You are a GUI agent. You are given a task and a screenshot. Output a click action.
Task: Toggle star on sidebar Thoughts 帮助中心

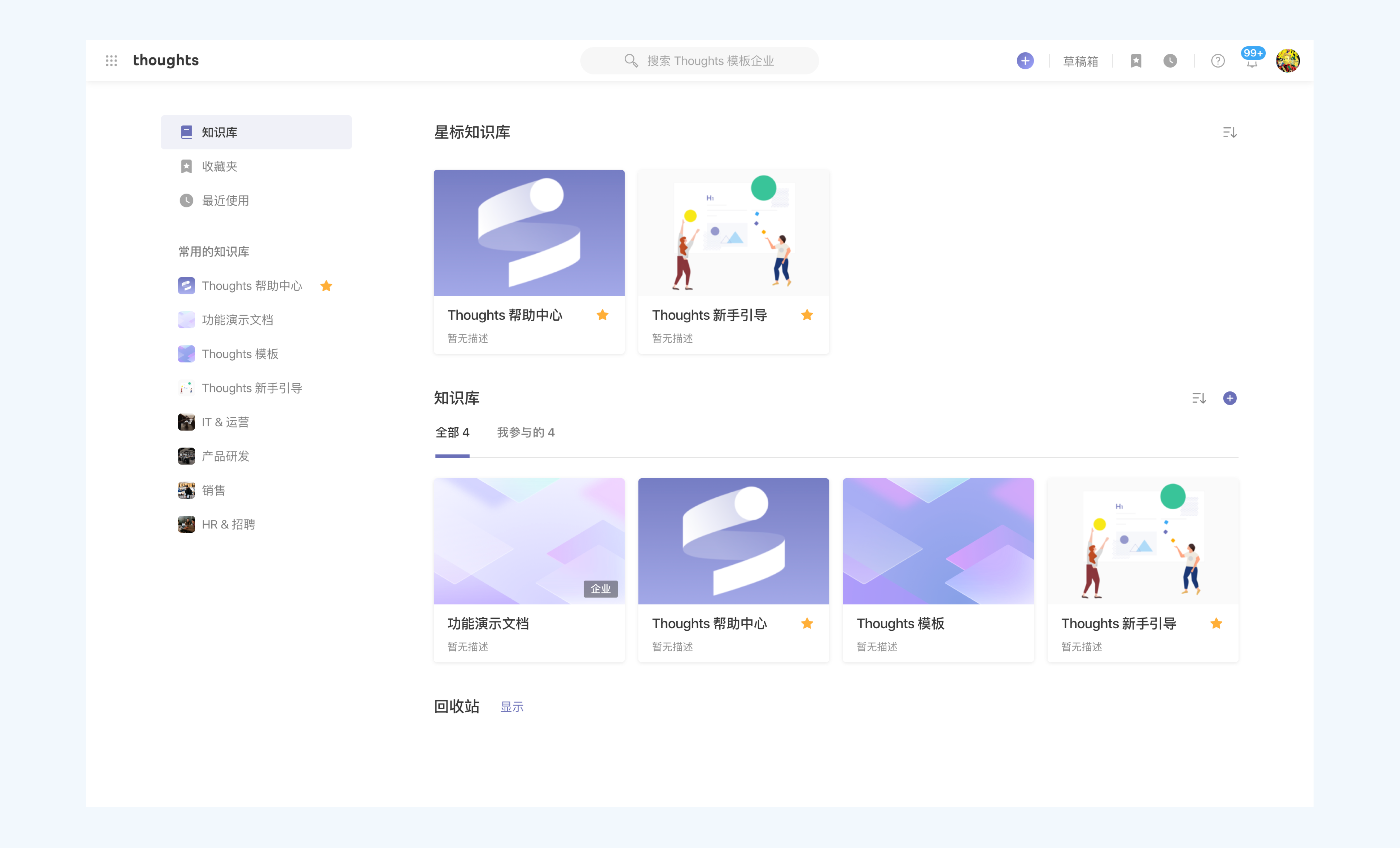(326, 286)
